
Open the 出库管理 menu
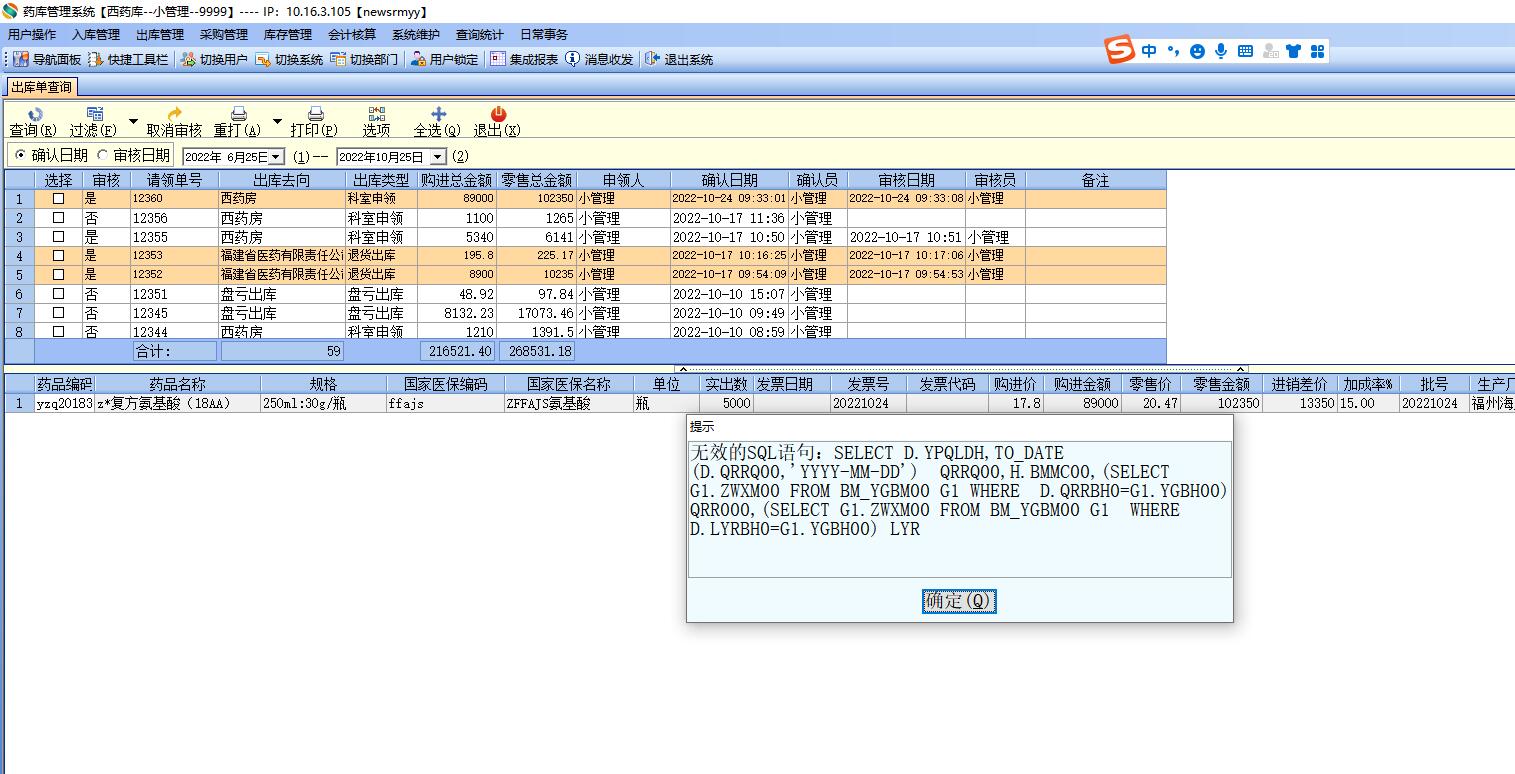pyautogui.click(x=160, y=35)
